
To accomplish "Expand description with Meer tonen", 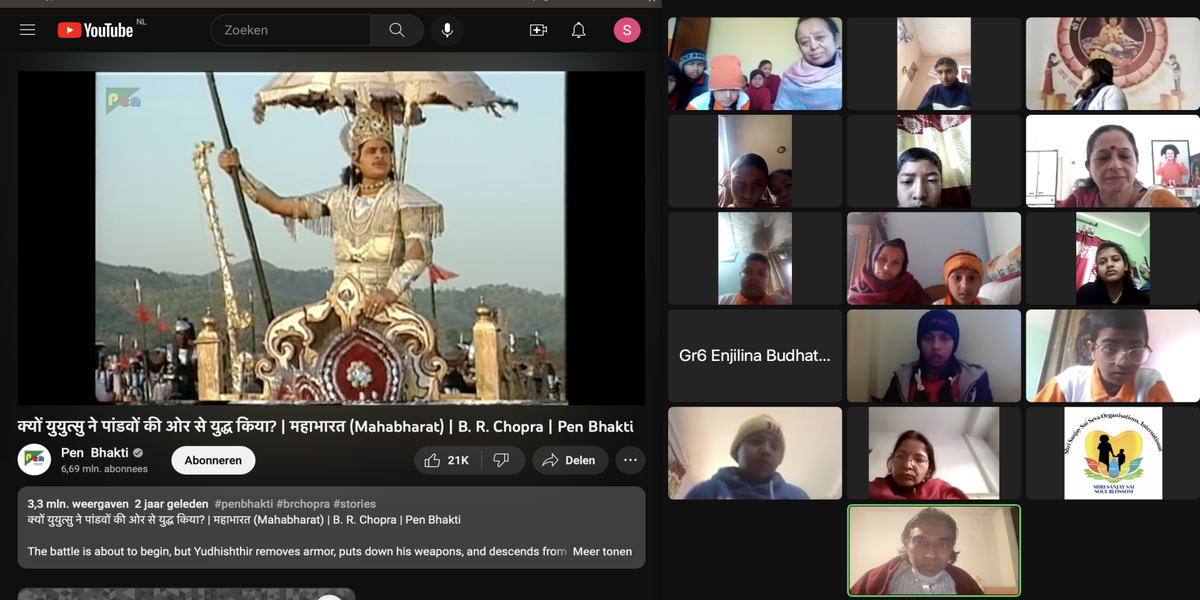I will pyautogui.click(x=603, y=551).
